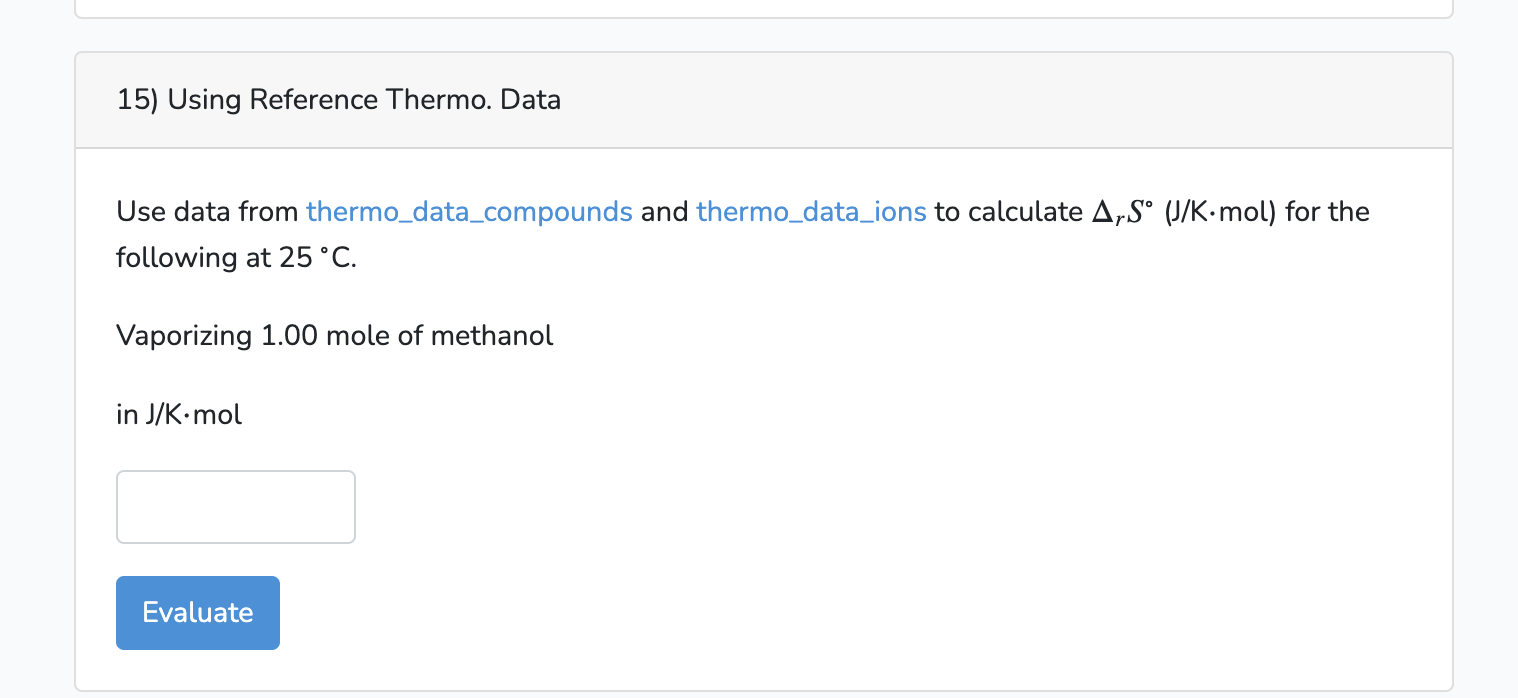
Task: Click the '(J/K·mol)' units after the formula
Action: click(1220, 212)
